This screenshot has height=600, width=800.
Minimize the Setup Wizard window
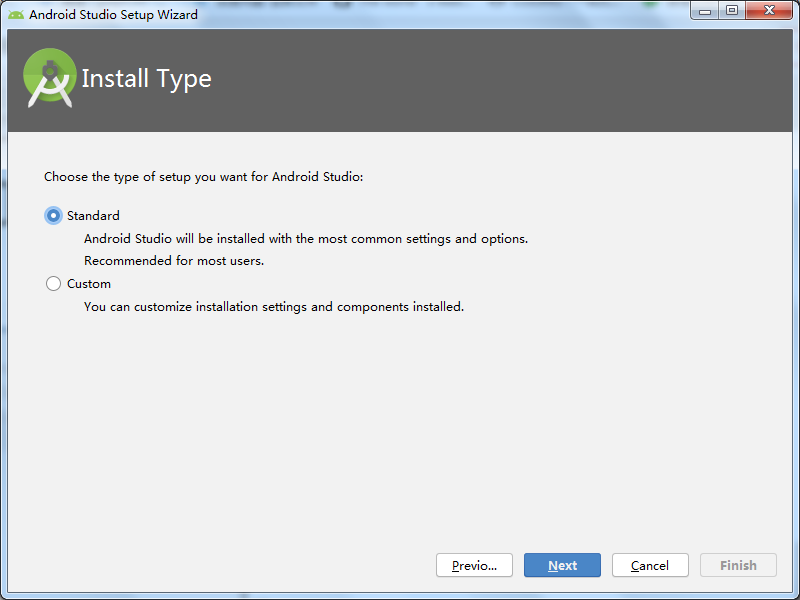(x=705, y=10)
